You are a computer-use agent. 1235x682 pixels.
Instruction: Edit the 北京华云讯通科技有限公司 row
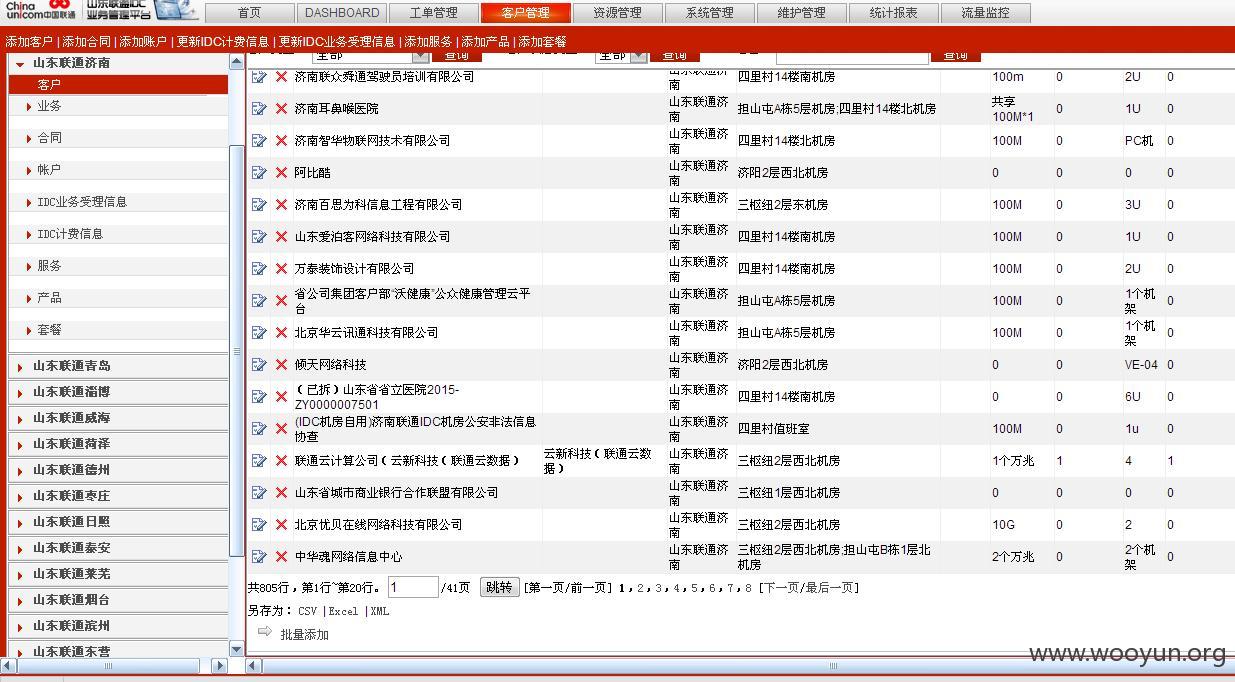259,332
